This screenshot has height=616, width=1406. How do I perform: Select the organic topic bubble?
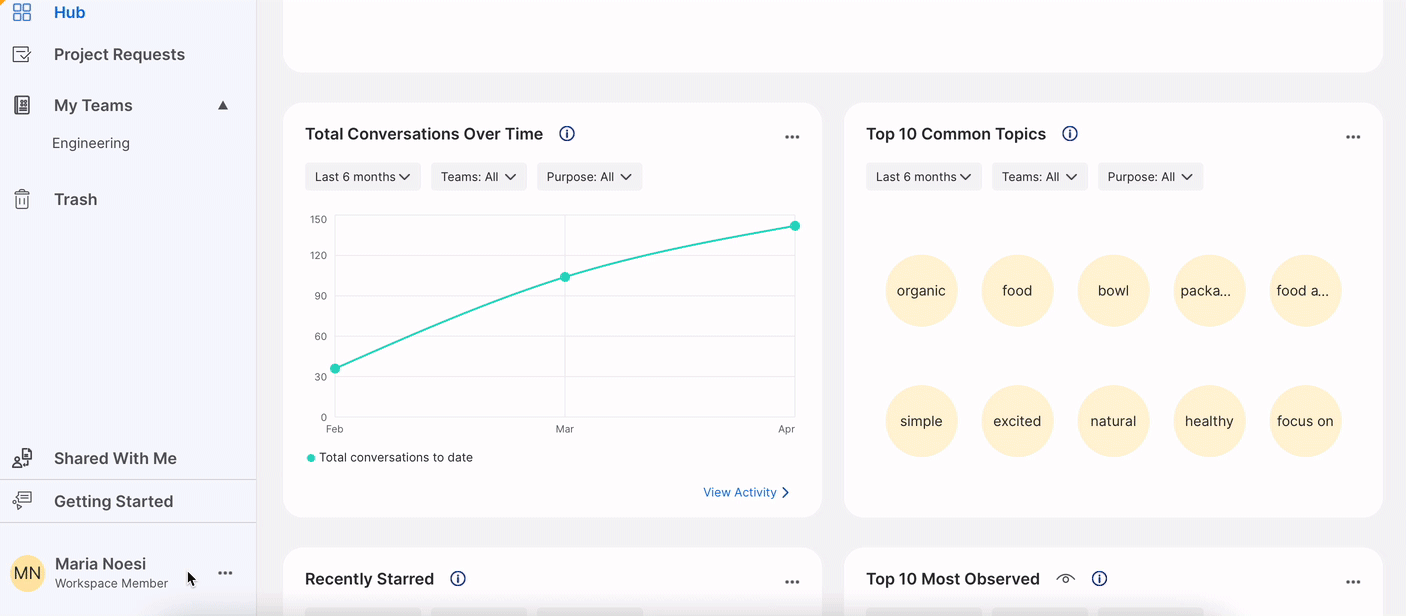click(921, 291)
